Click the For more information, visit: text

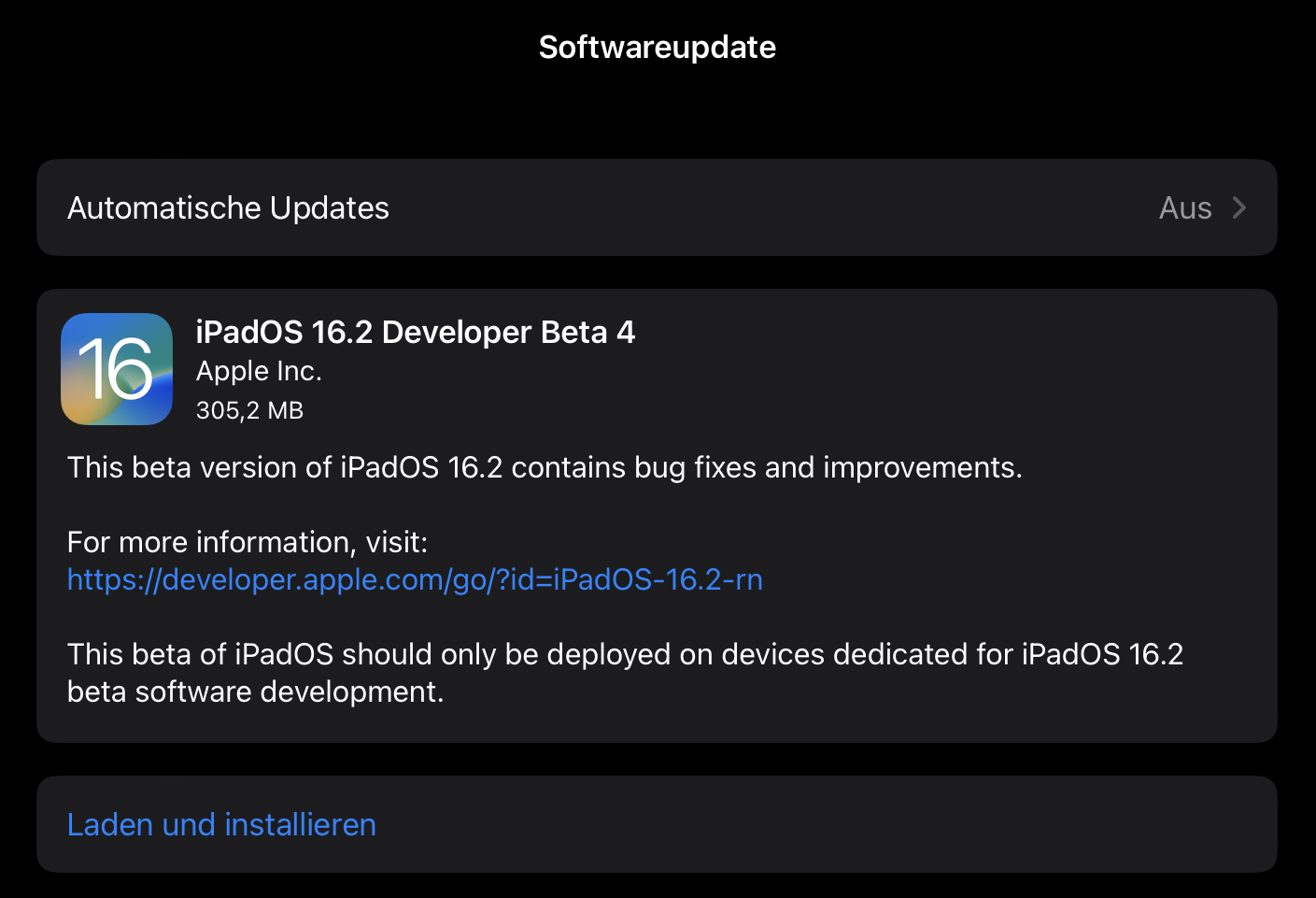click(248, 542)
